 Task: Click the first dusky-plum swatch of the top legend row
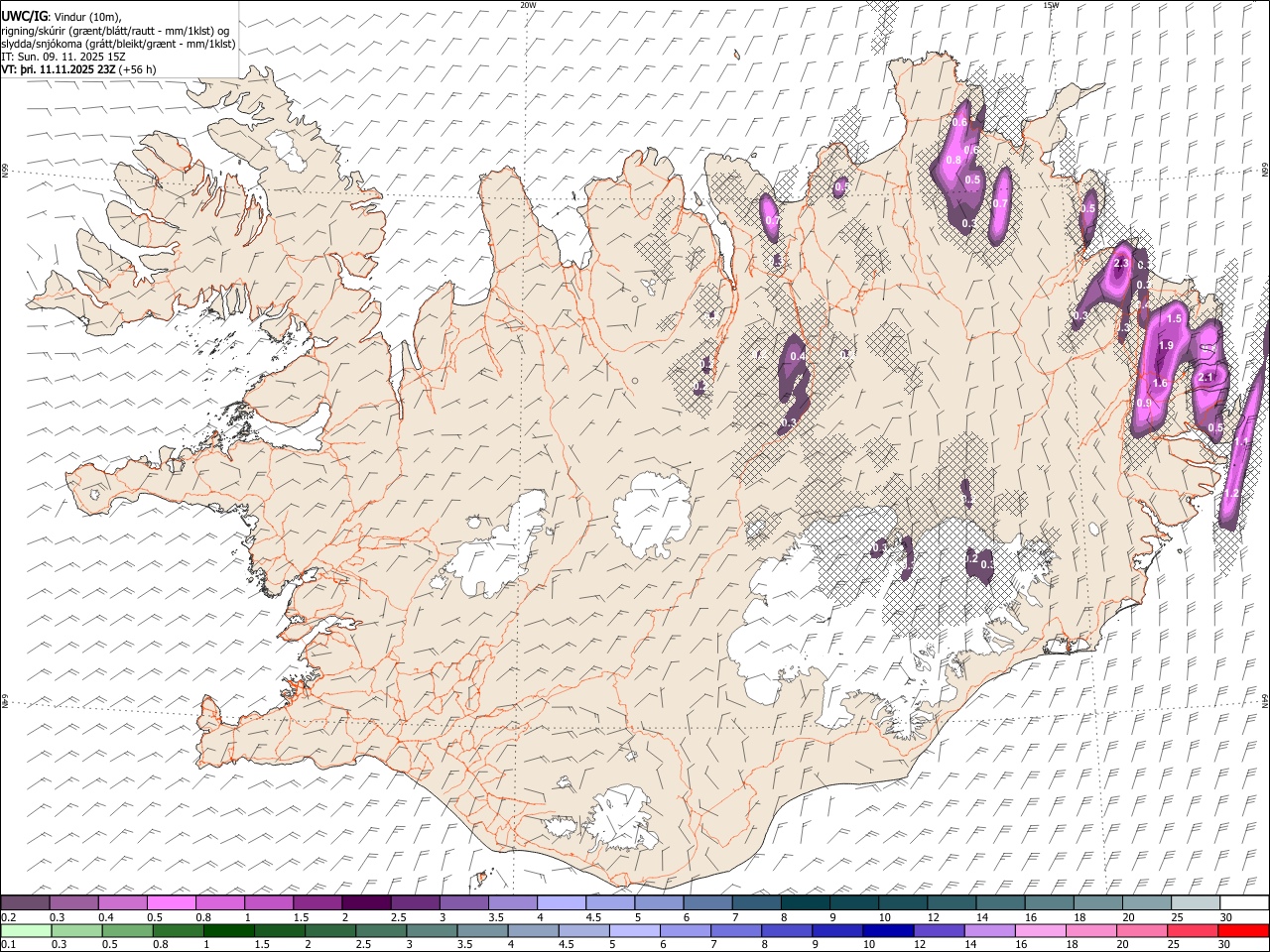point(25,902)
